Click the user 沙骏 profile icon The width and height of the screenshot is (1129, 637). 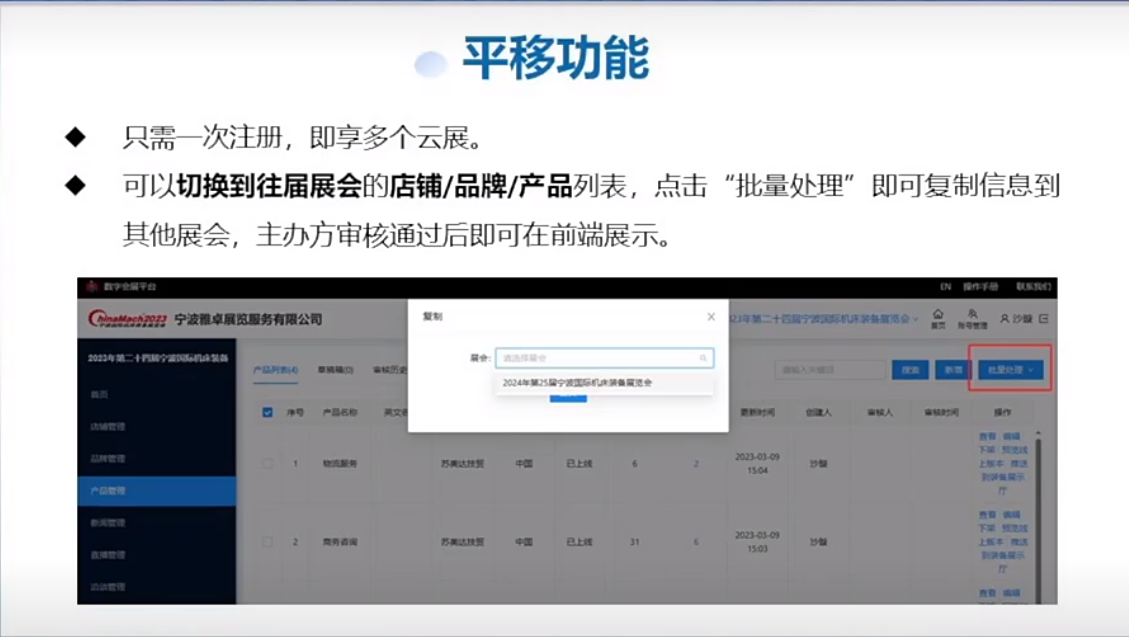click(1004, 318)
